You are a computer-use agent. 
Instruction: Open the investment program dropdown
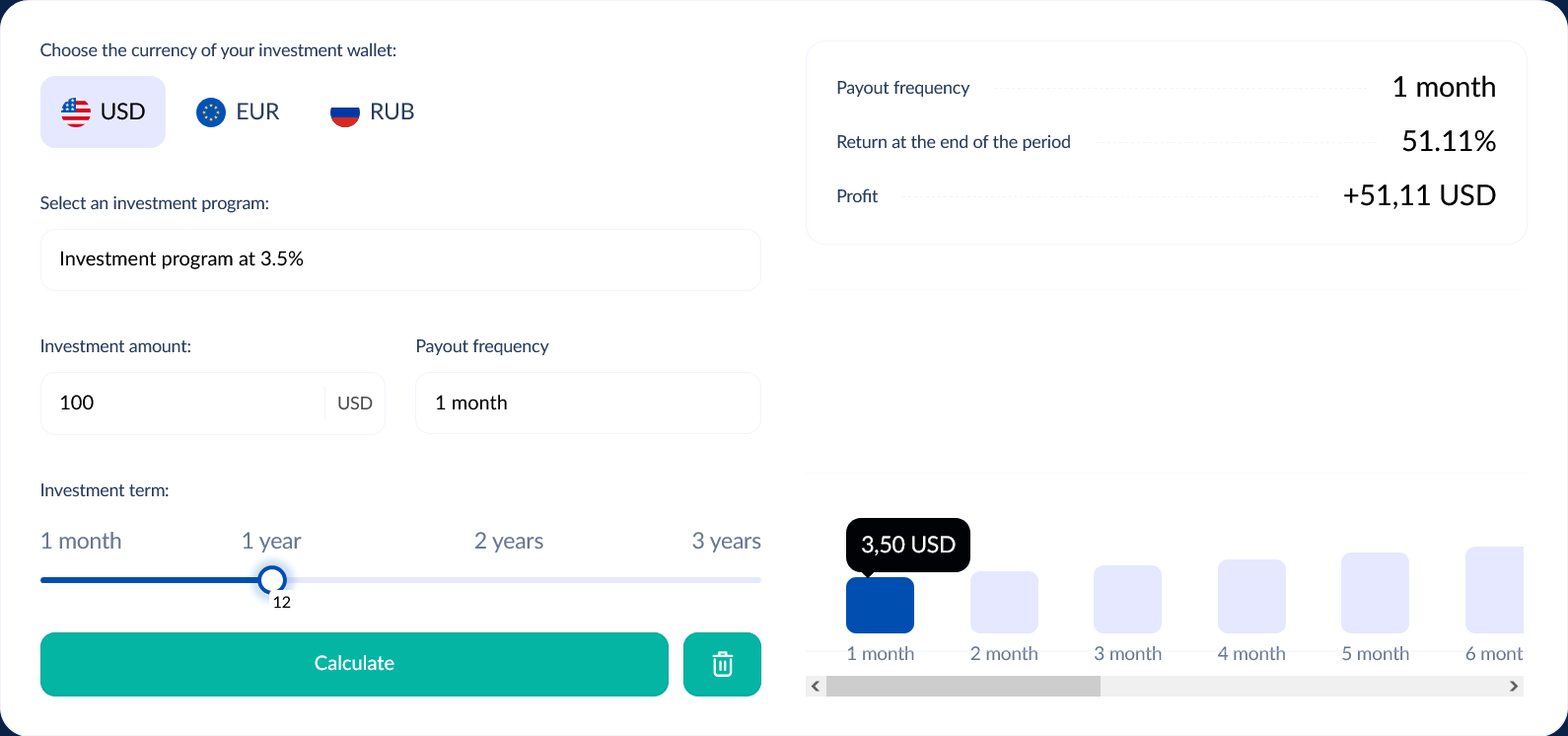pyautogui.click(x=400, y=259)
